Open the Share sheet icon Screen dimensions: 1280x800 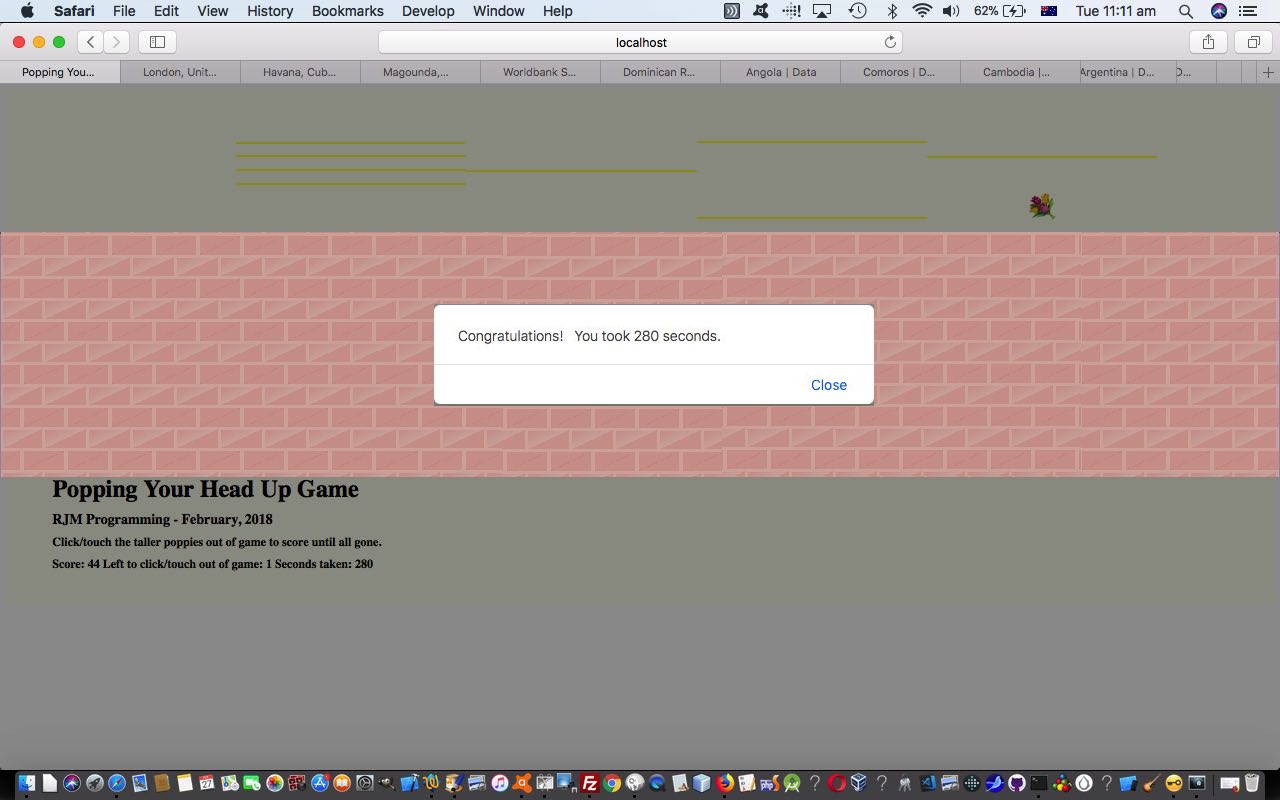pos(1208,42)
